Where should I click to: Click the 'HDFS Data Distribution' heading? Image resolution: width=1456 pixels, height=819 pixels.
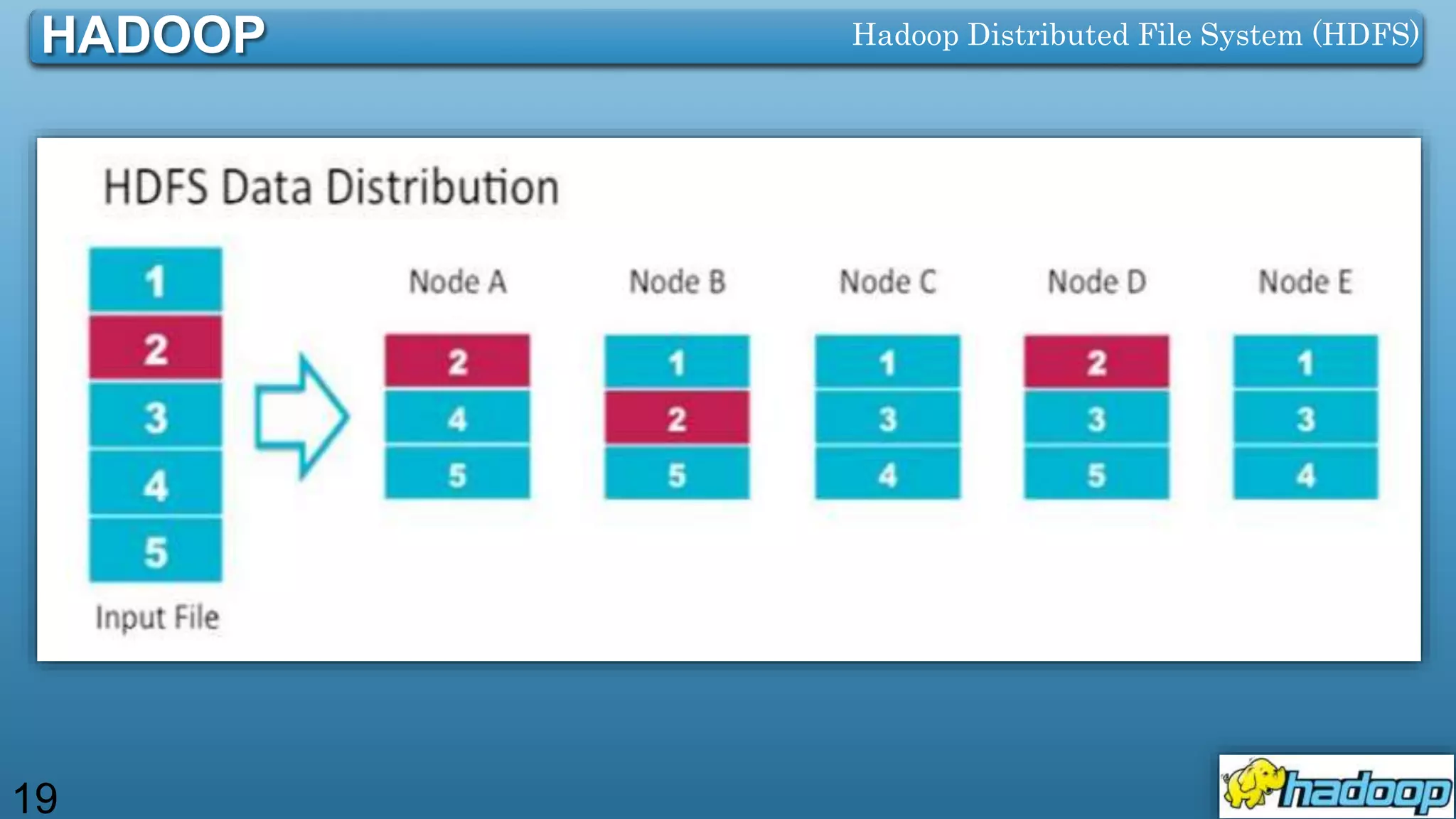pos(331,188)
